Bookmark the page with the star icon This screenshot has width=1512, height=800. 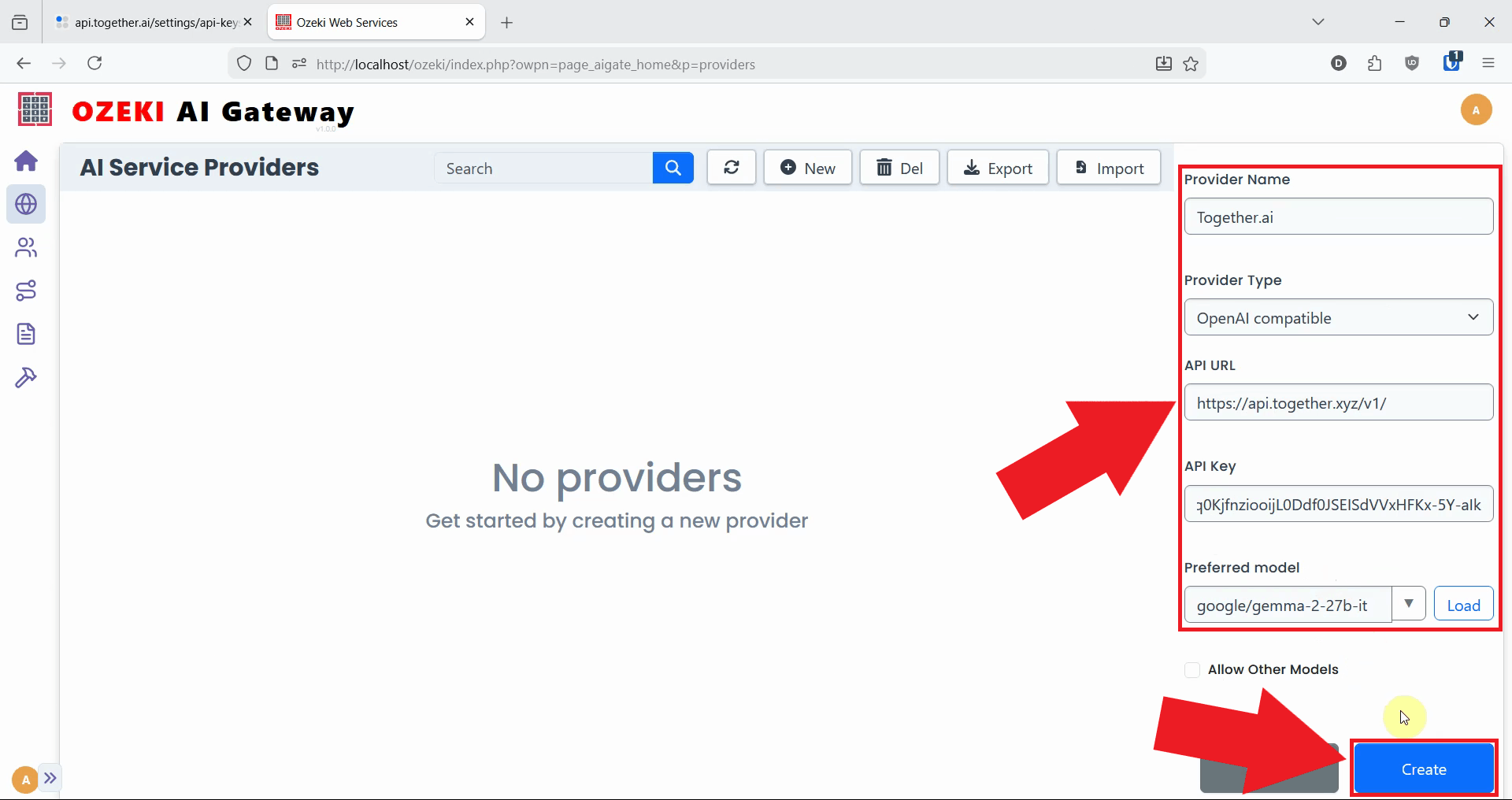(x=1191, y=64)
